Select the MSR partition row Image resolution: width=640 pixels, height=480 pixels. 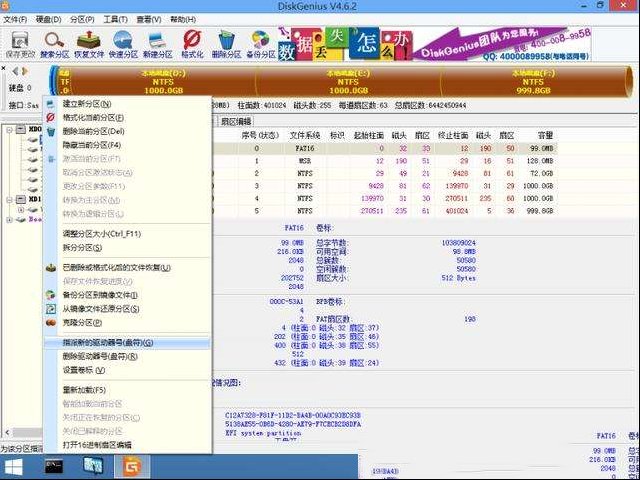pos(384,161)
